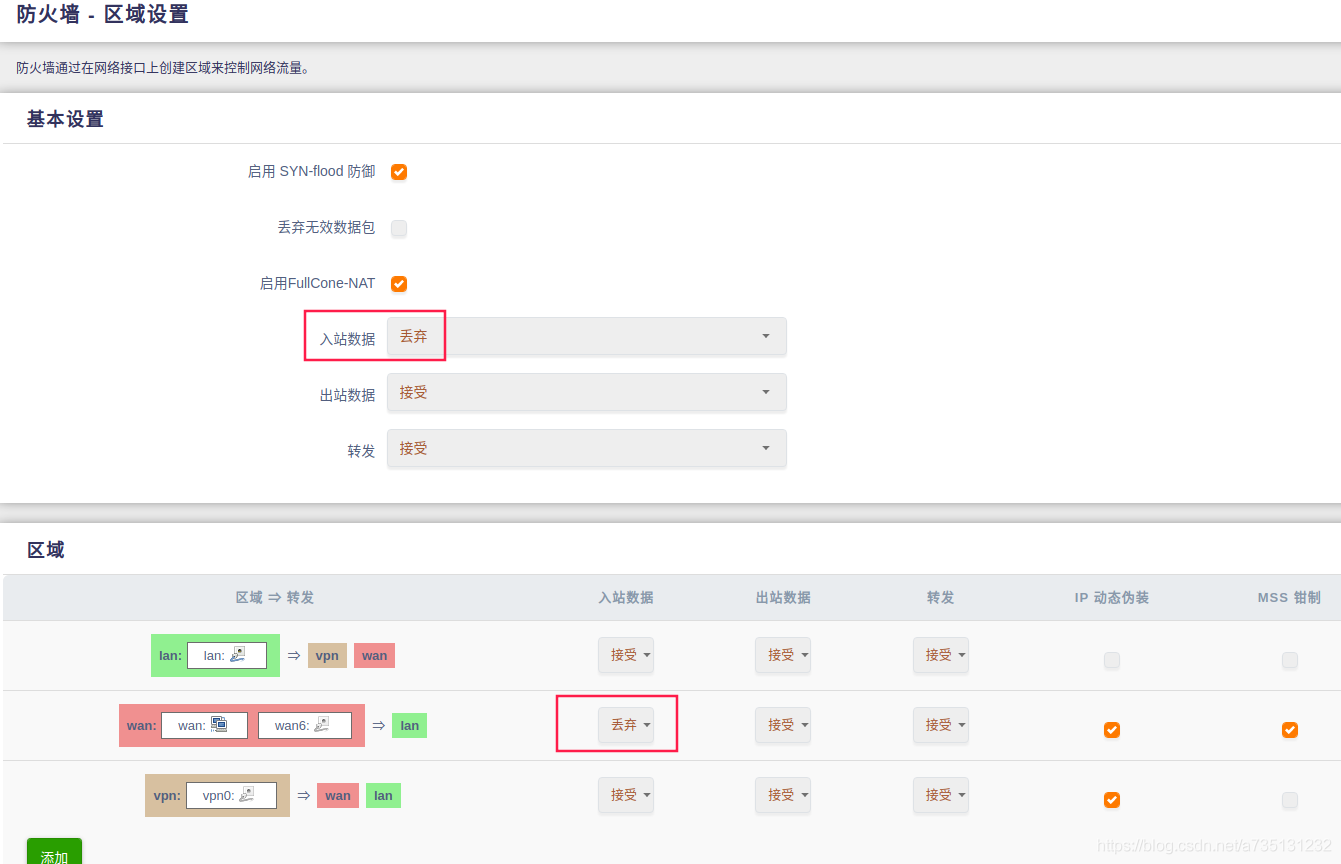Viewport: 1341px width, 864px height.
Task: Click the IP 动态伪装 column header
Action: coord(1112,597)
